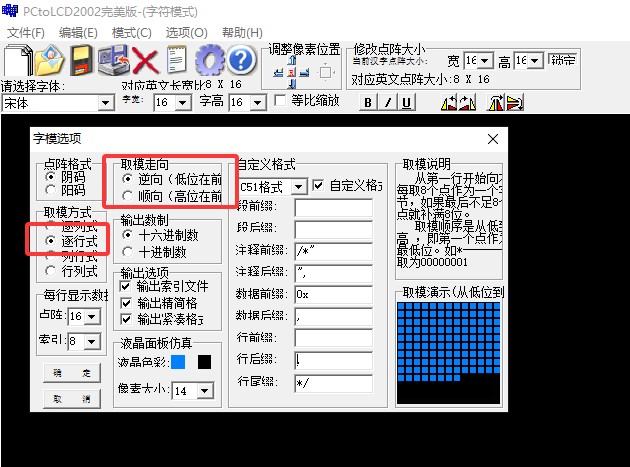This screenshot has height=467, width=630.
Task: Click the 段前缀 input field
Action: [x=333, y=208]
